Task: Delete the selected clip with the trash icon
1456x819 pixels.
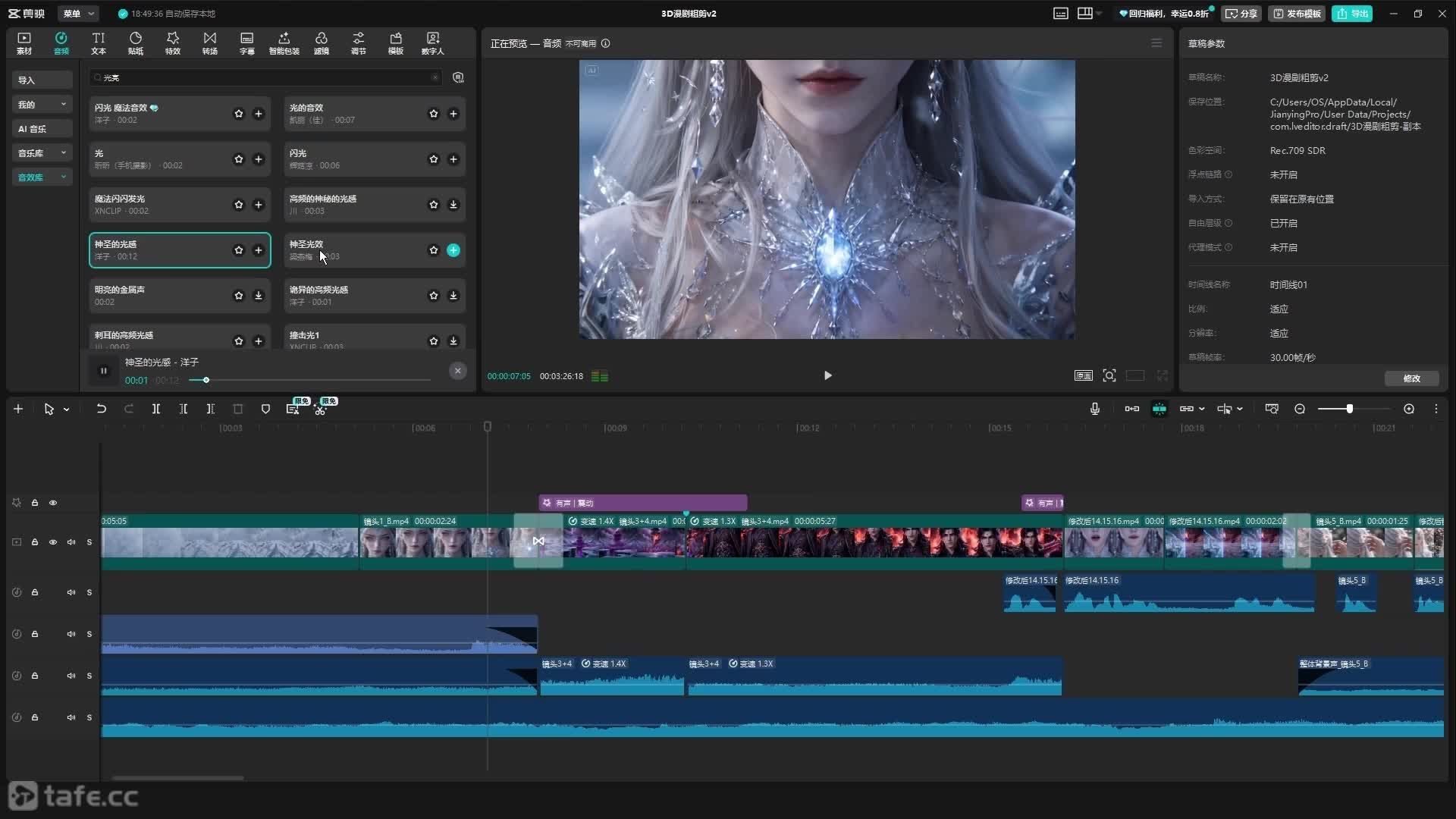Action: (238, 409)
